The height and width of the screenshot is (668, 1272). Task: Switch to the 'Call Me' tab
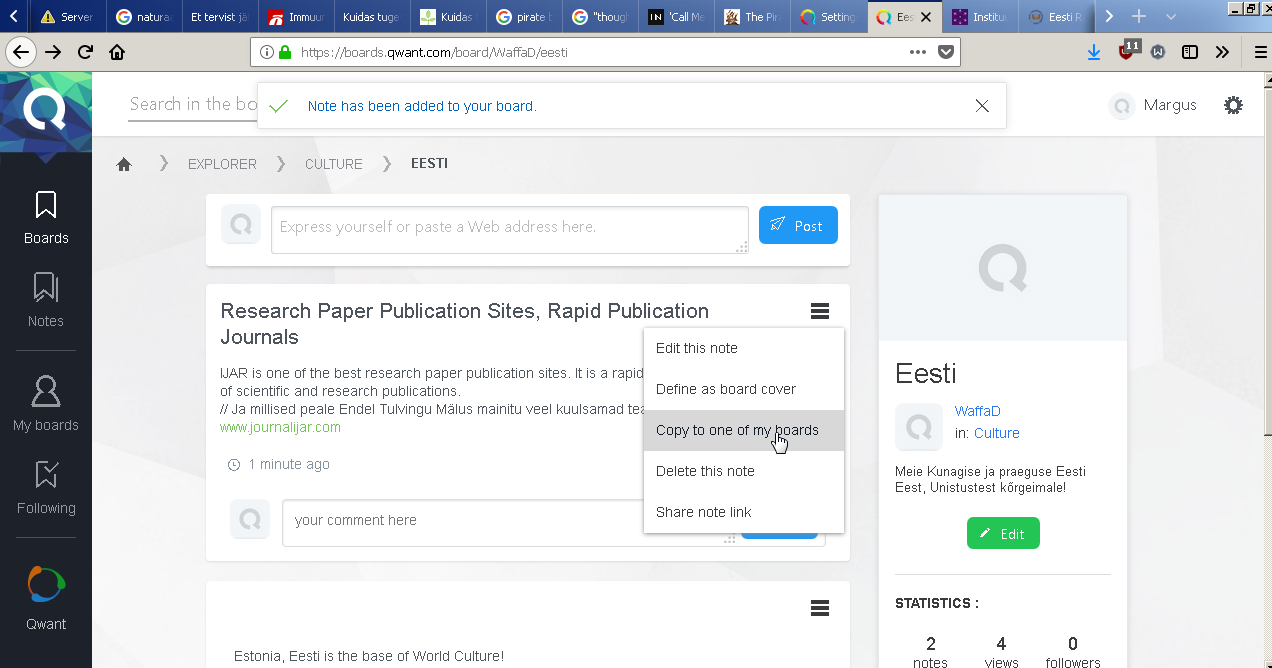[x=676, y=17]
